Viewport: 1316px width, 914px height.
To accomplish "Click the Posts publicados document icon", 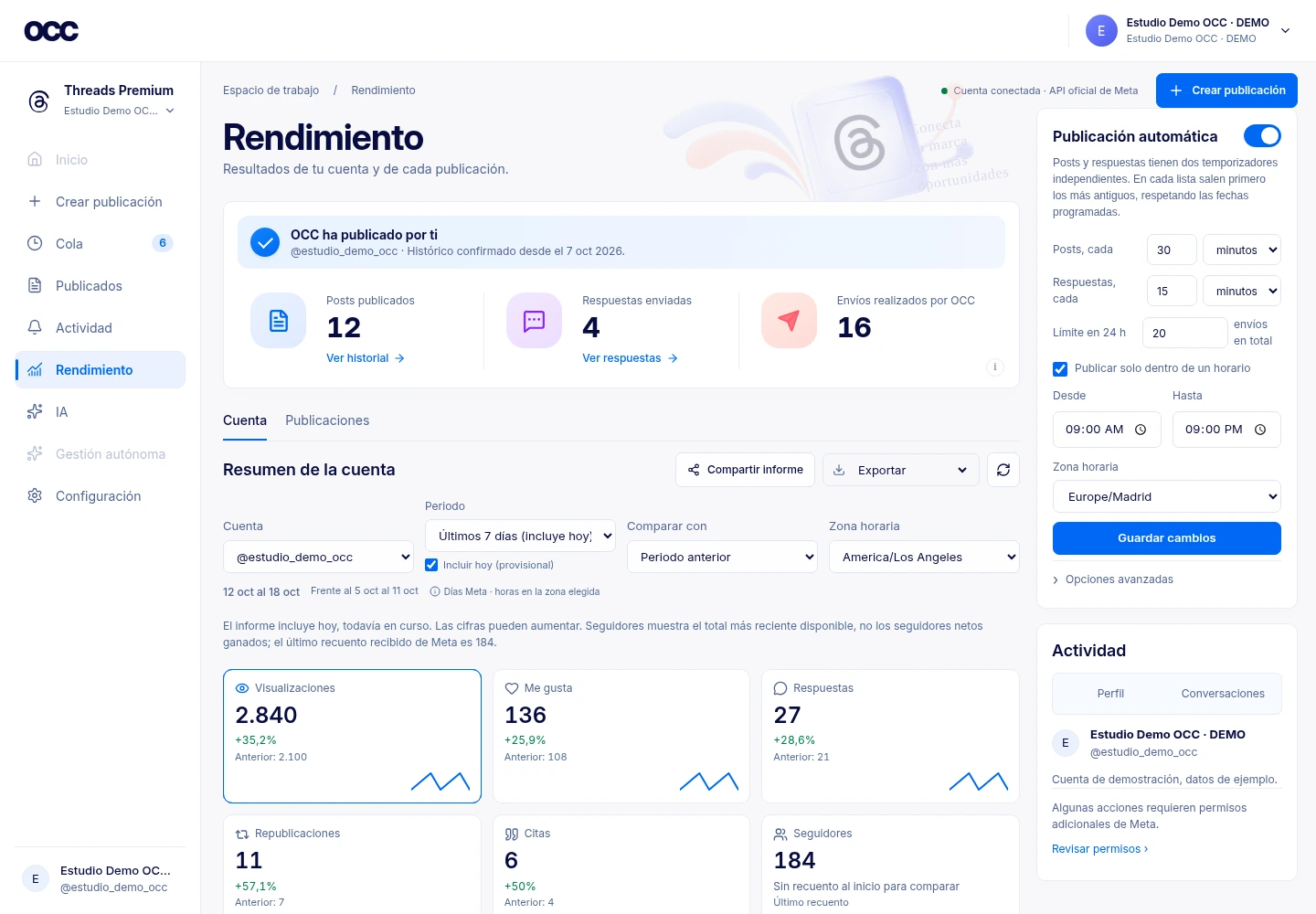I will (x=279, y=321).
